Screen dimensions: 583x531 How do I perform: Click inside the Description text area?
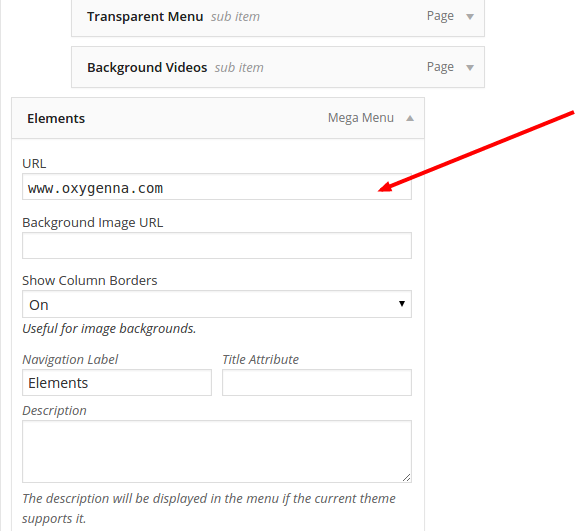pyautogui.click(x=217, y=451)
